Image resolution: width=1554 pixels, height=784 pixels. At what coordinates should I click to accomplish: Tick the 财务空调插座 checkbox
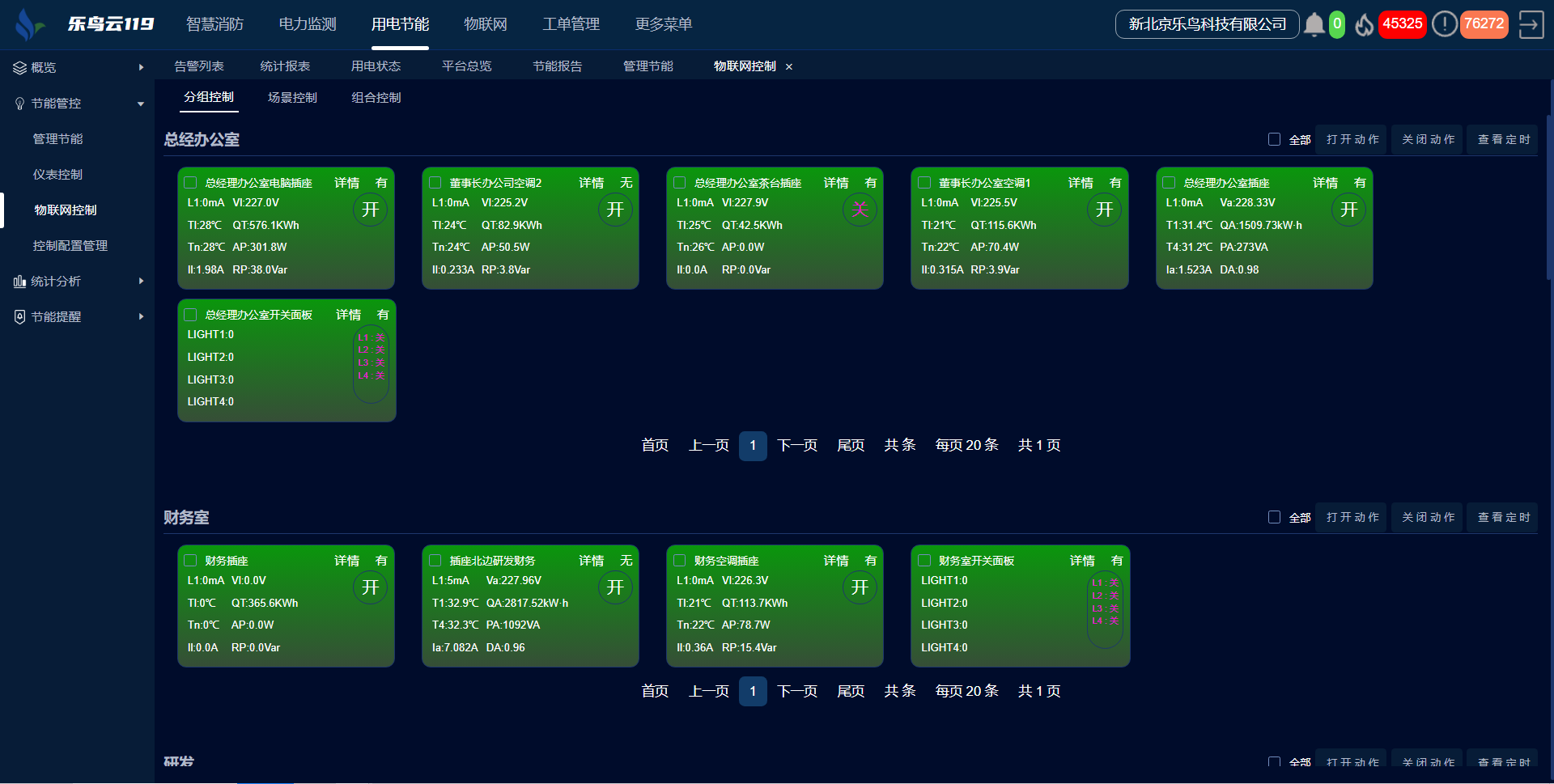pyautogui.click(x=680, y=561)
